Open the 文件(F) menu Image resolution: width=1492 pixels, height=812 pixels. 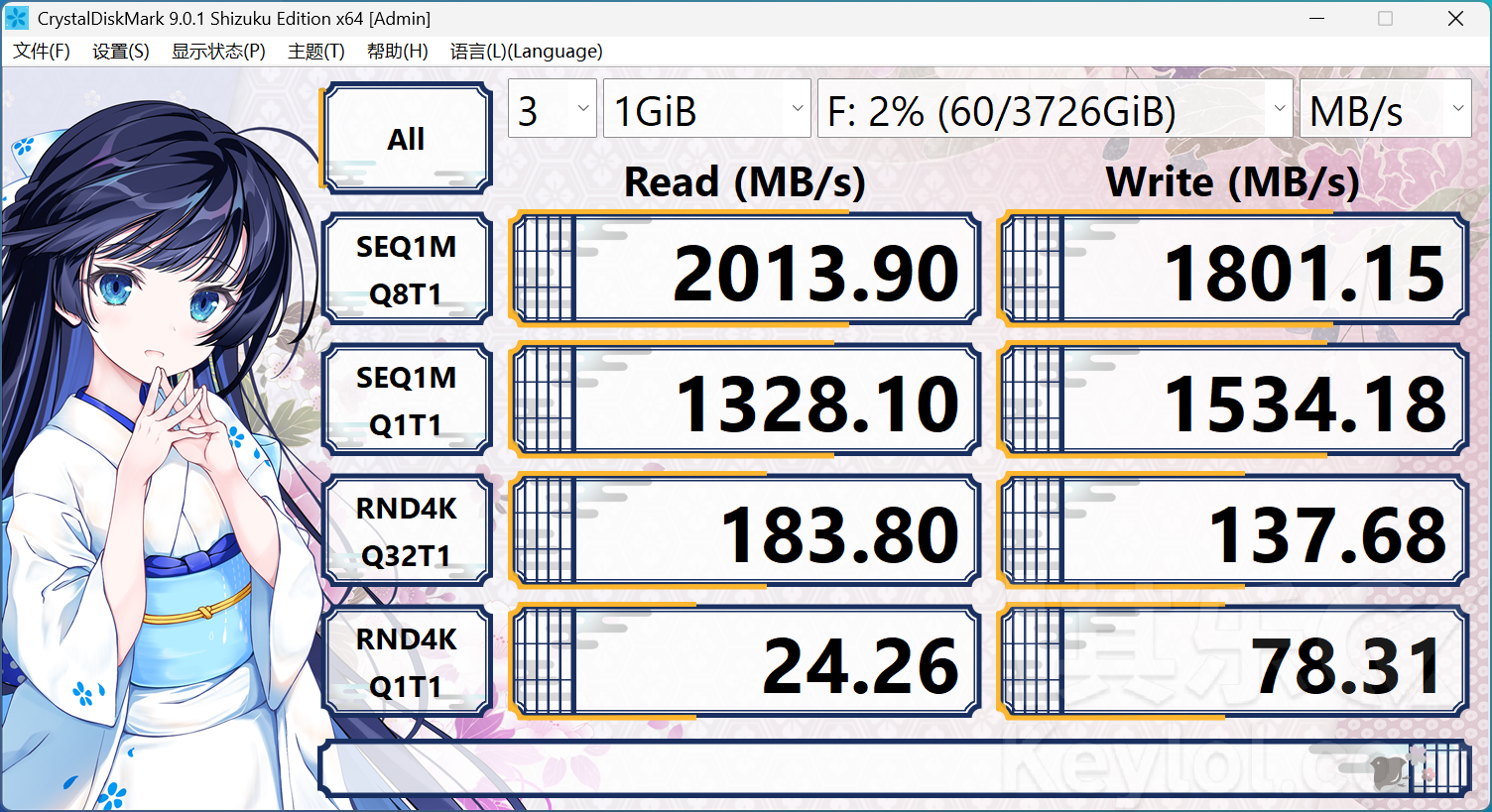[x=42, y=52]
